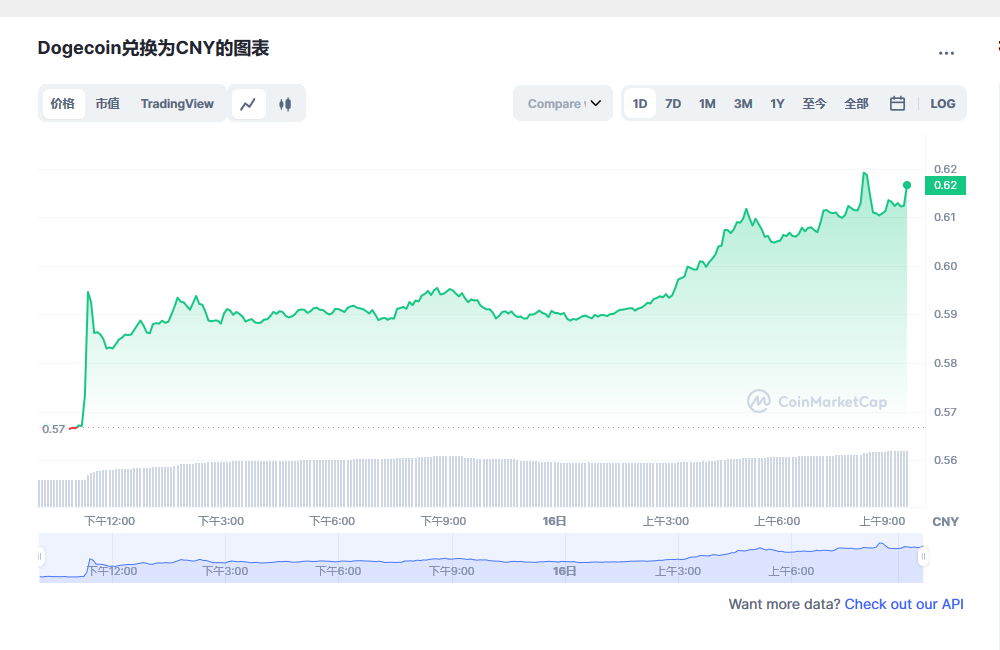Viewport: 1000px width, 650px height.
Task: Open the three-dot more options menu
Action: point(946,53)
